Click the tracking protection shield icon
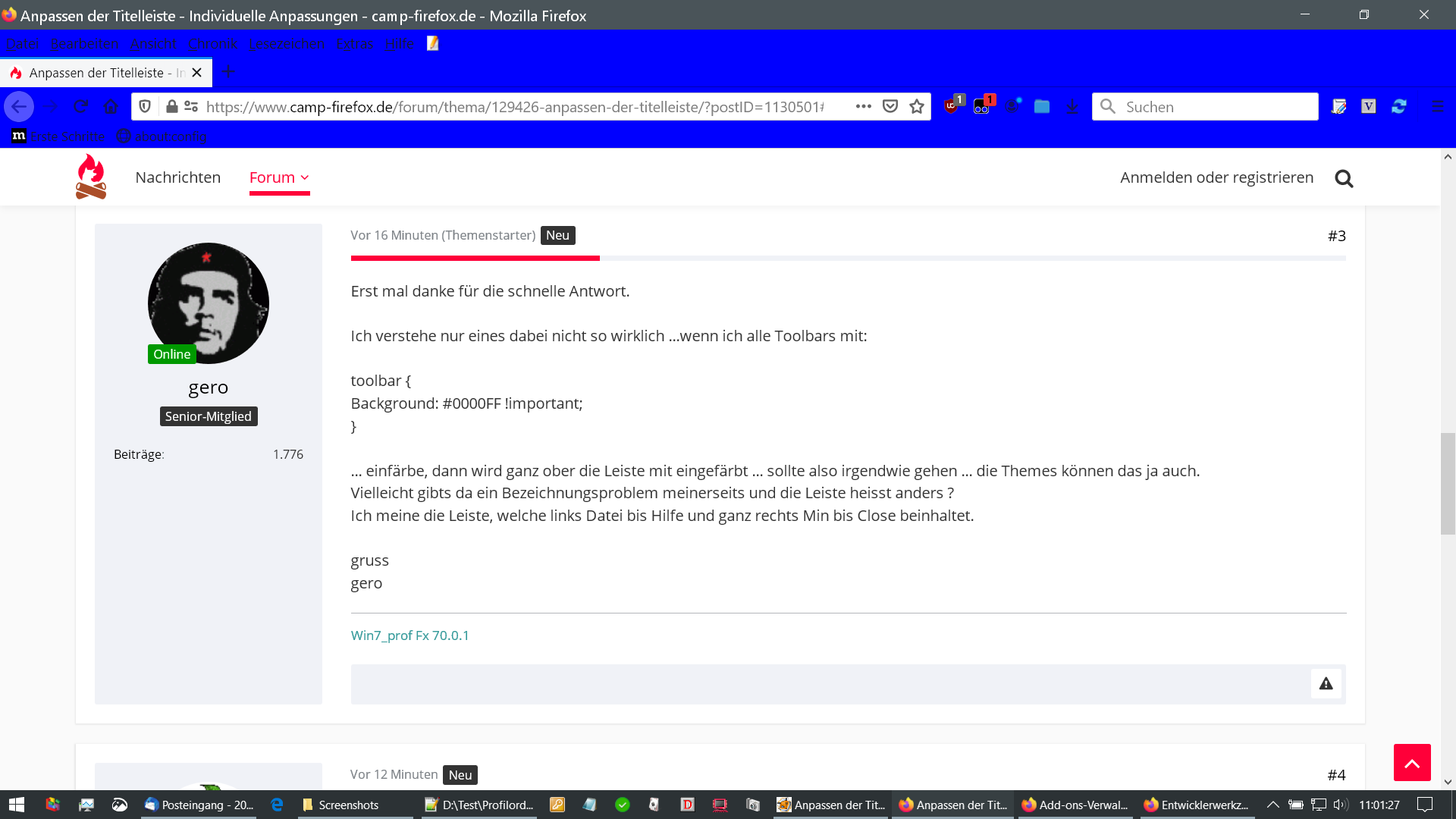Screen dimensions: 1456x819 [x=145, y=107]
